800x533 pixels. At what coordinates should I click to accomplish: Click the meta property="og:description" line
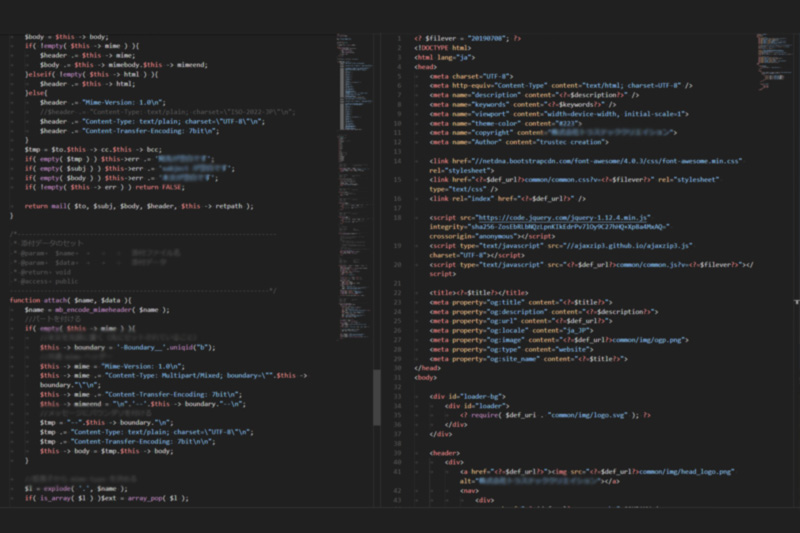point(543,312)
